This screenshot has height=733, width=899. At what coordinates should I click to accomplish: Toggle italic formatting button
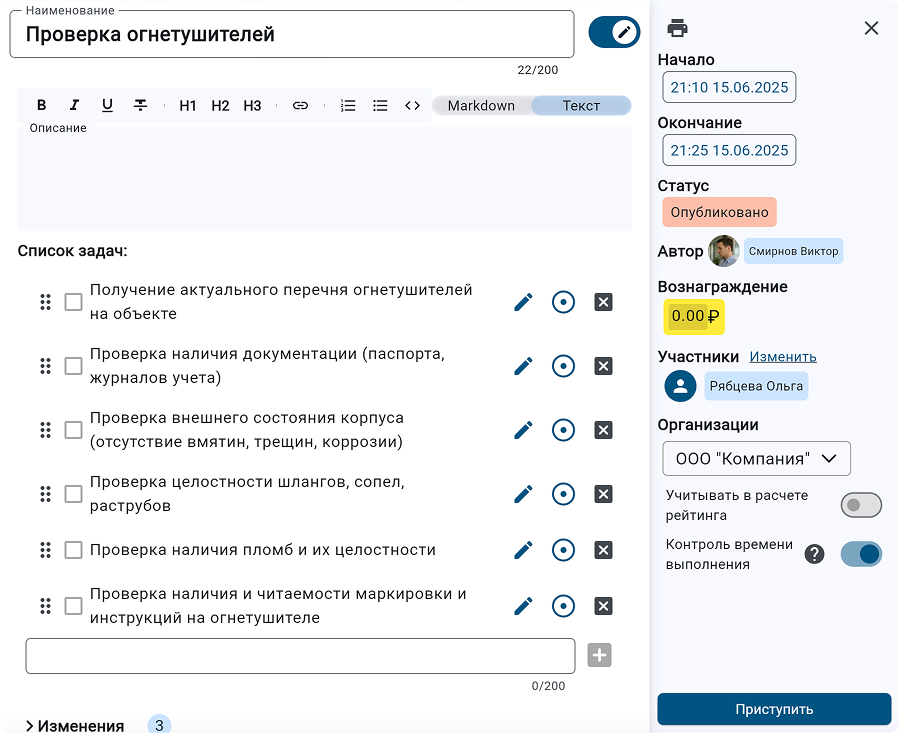pos(74,105)
